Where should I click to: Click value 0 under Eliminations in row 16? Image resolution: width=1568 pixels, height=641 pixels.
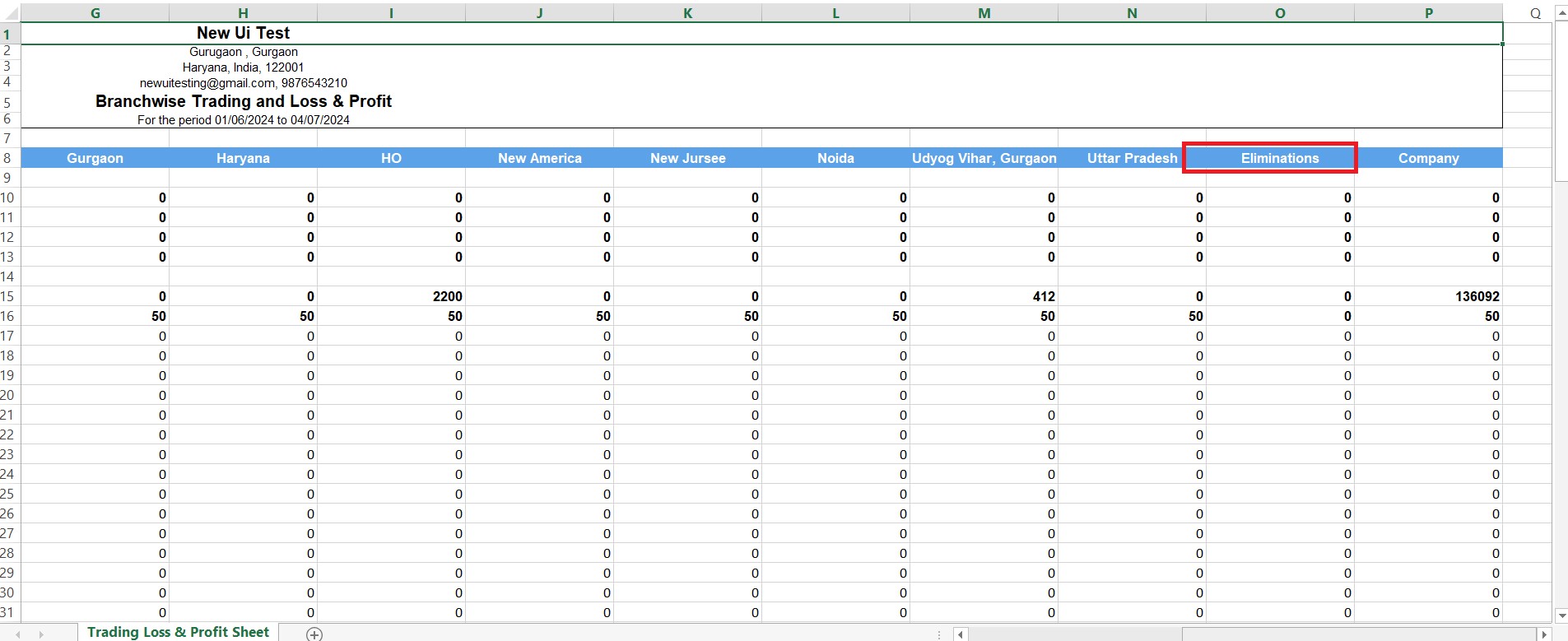click(1280, 316)
